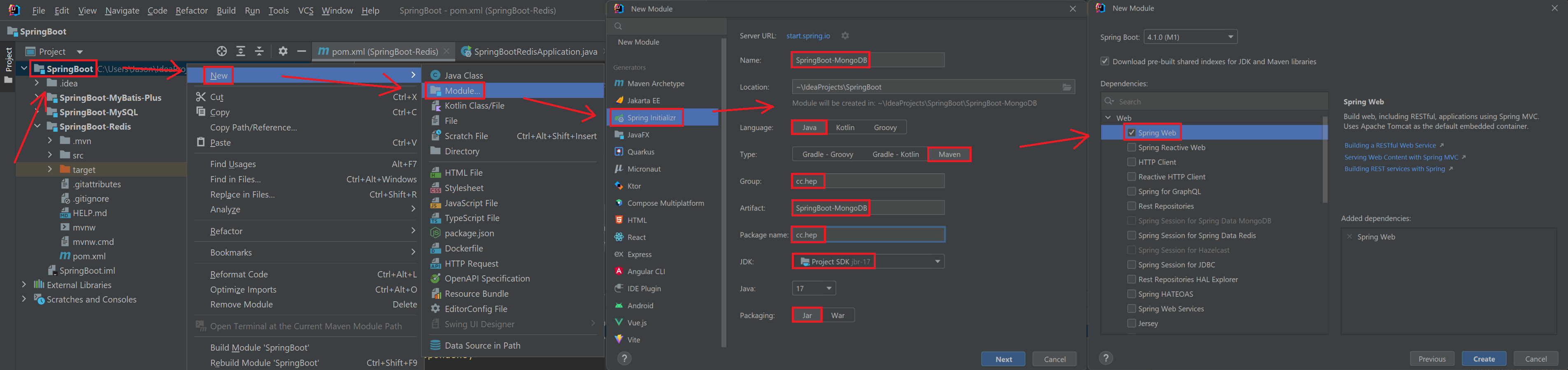
Task: Uncheck Download pre-built shared indexes
Action: pyautogui.click(x=1105, y=61)
